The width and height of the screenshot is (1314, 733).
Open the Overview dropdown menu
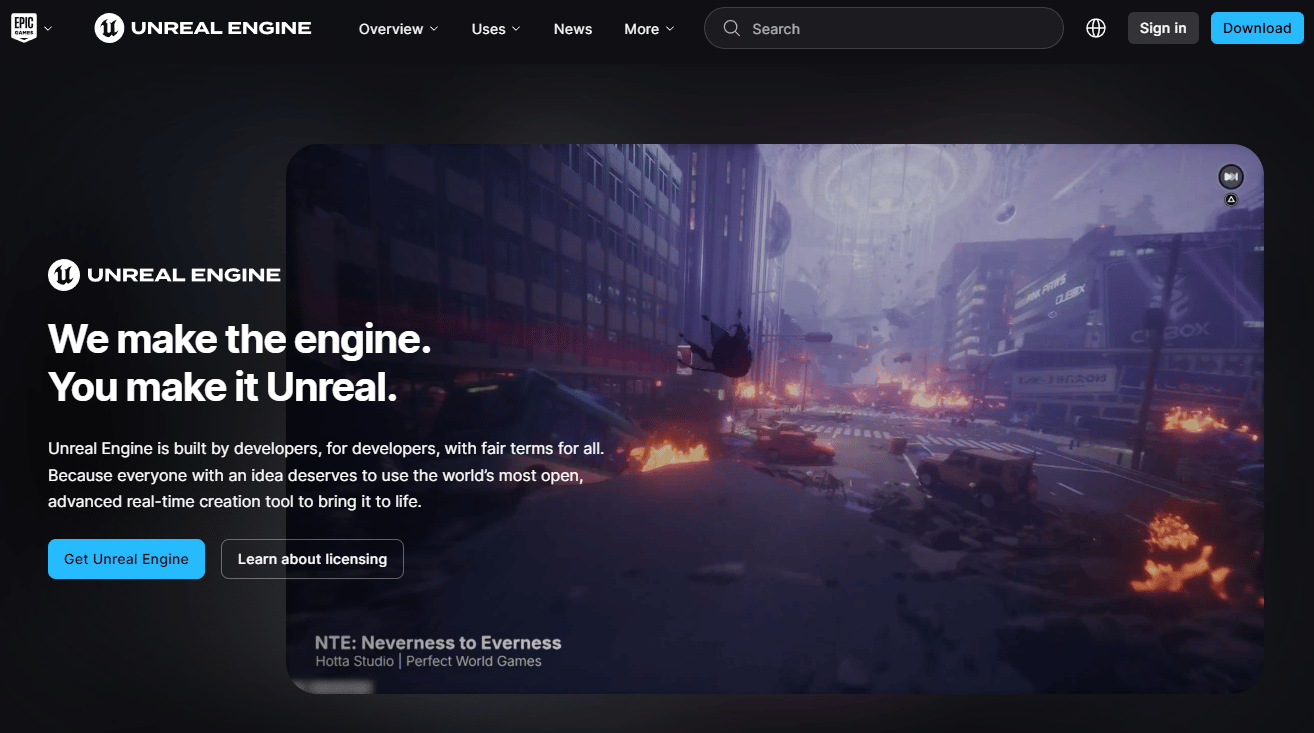pyautogui.click(x=398, y=29)
